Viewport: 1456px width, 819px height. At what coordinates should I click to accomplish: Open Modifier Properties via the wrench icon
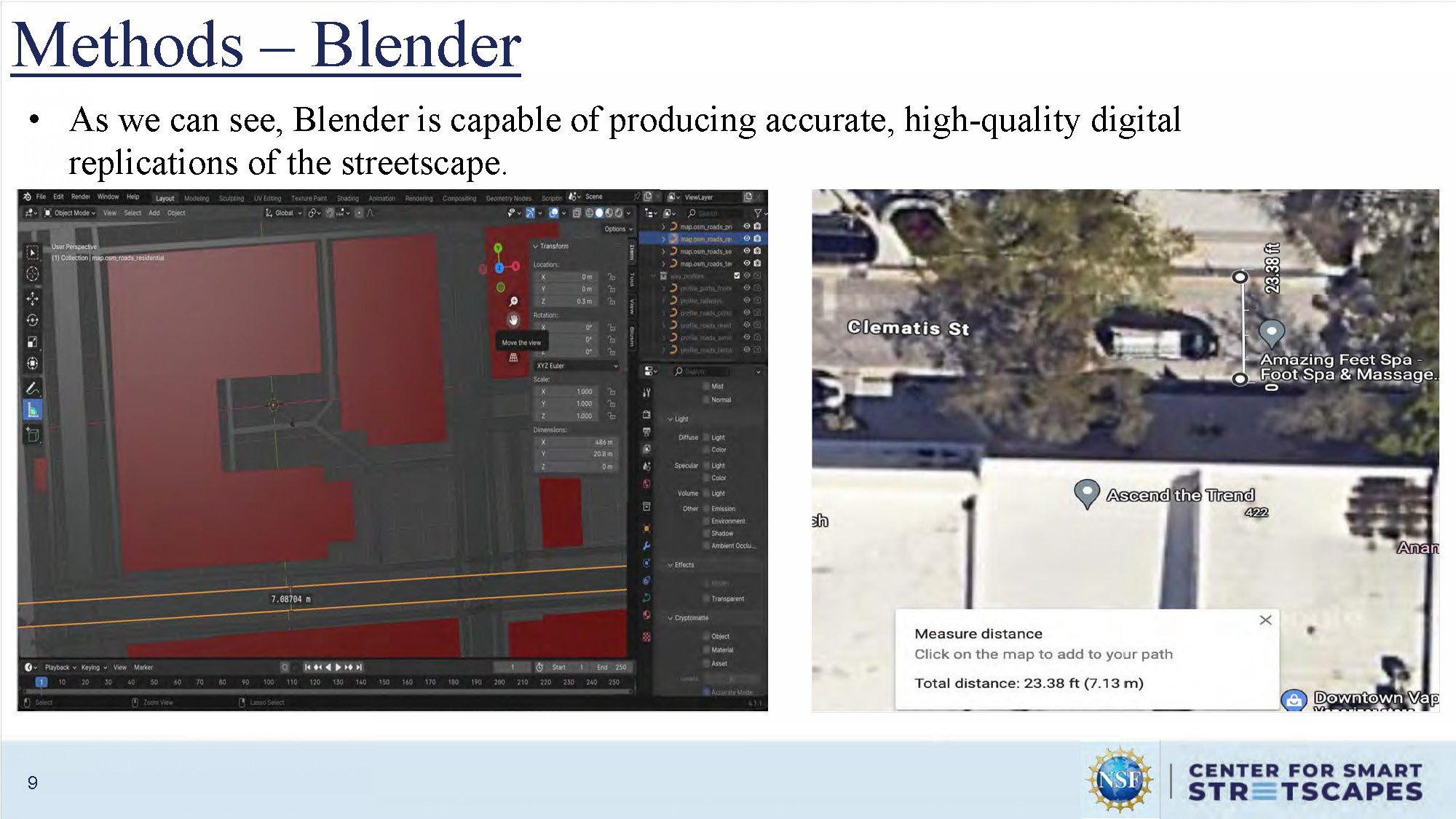coord(646,544)
